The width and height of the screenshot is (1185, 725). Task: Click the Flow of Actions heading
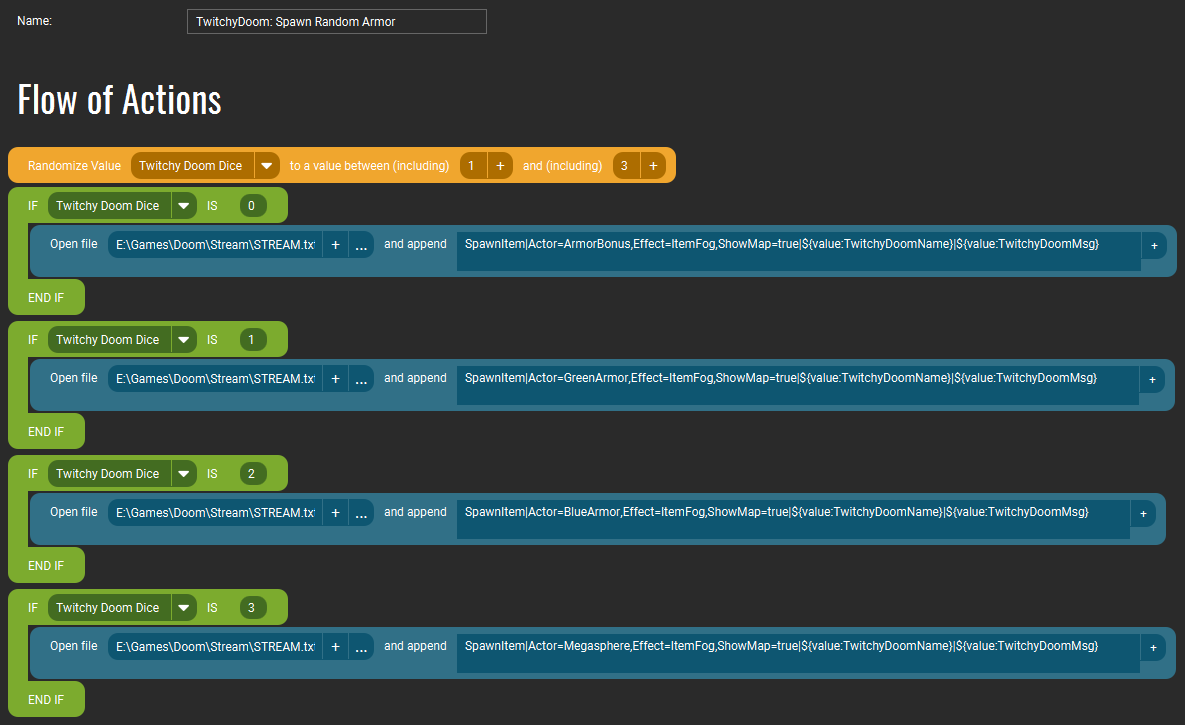[119, 100]
